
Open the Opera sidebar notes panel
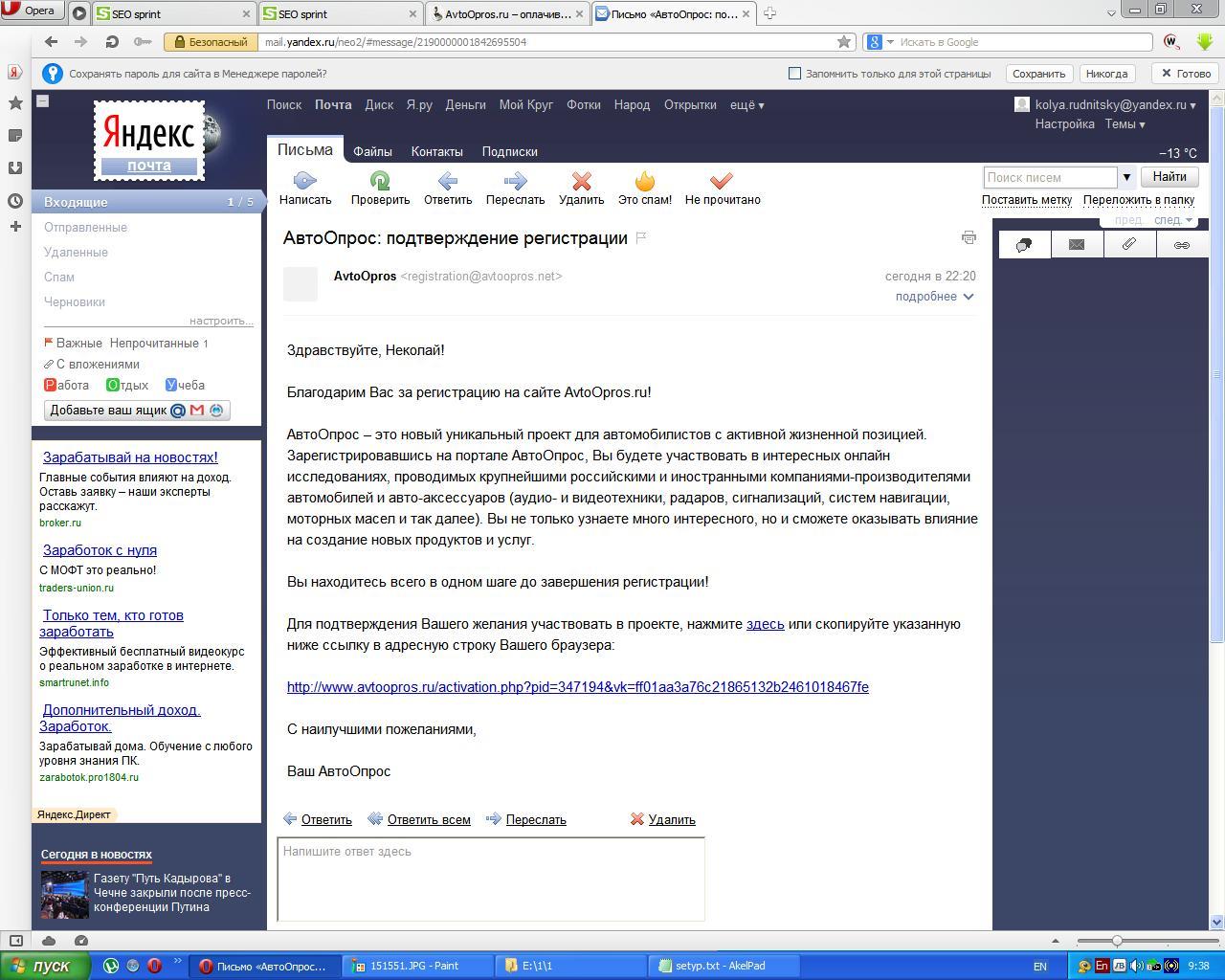tap(15, 136)
